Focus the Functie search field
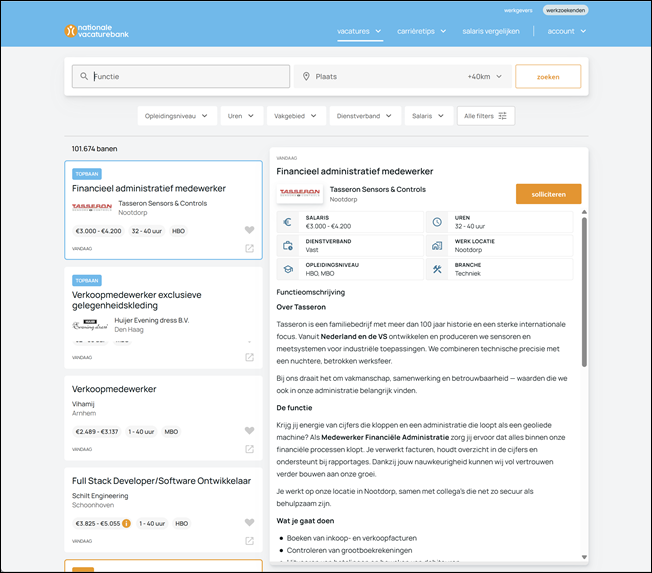Screen dimensions: 652x573 (x=181, y=77)
